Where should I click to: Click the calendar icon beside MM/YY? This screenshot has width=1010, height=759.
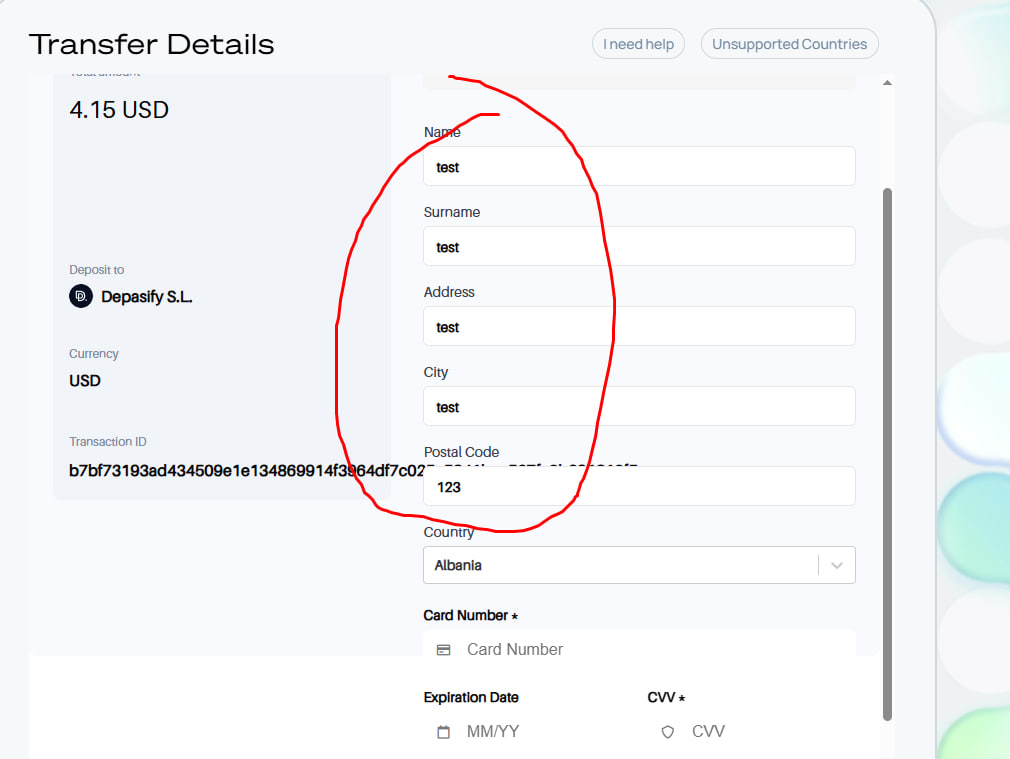tap(444, 732)
